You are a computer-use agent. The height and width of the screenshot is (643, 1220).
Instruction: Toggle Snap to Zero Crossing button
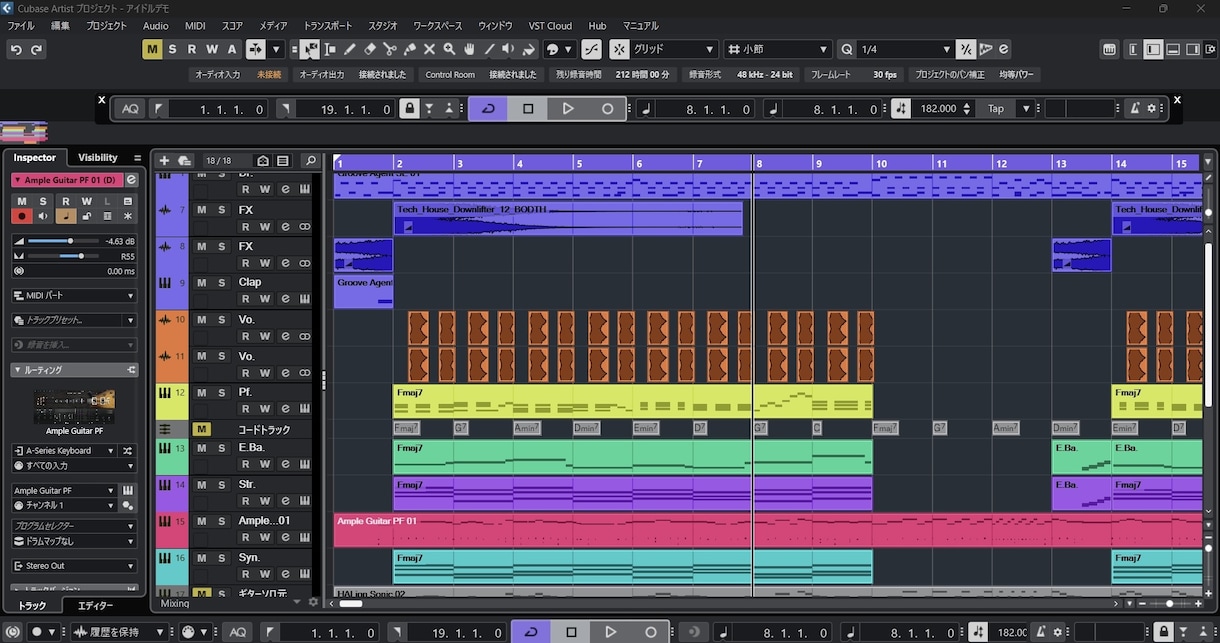click(592, 49)
